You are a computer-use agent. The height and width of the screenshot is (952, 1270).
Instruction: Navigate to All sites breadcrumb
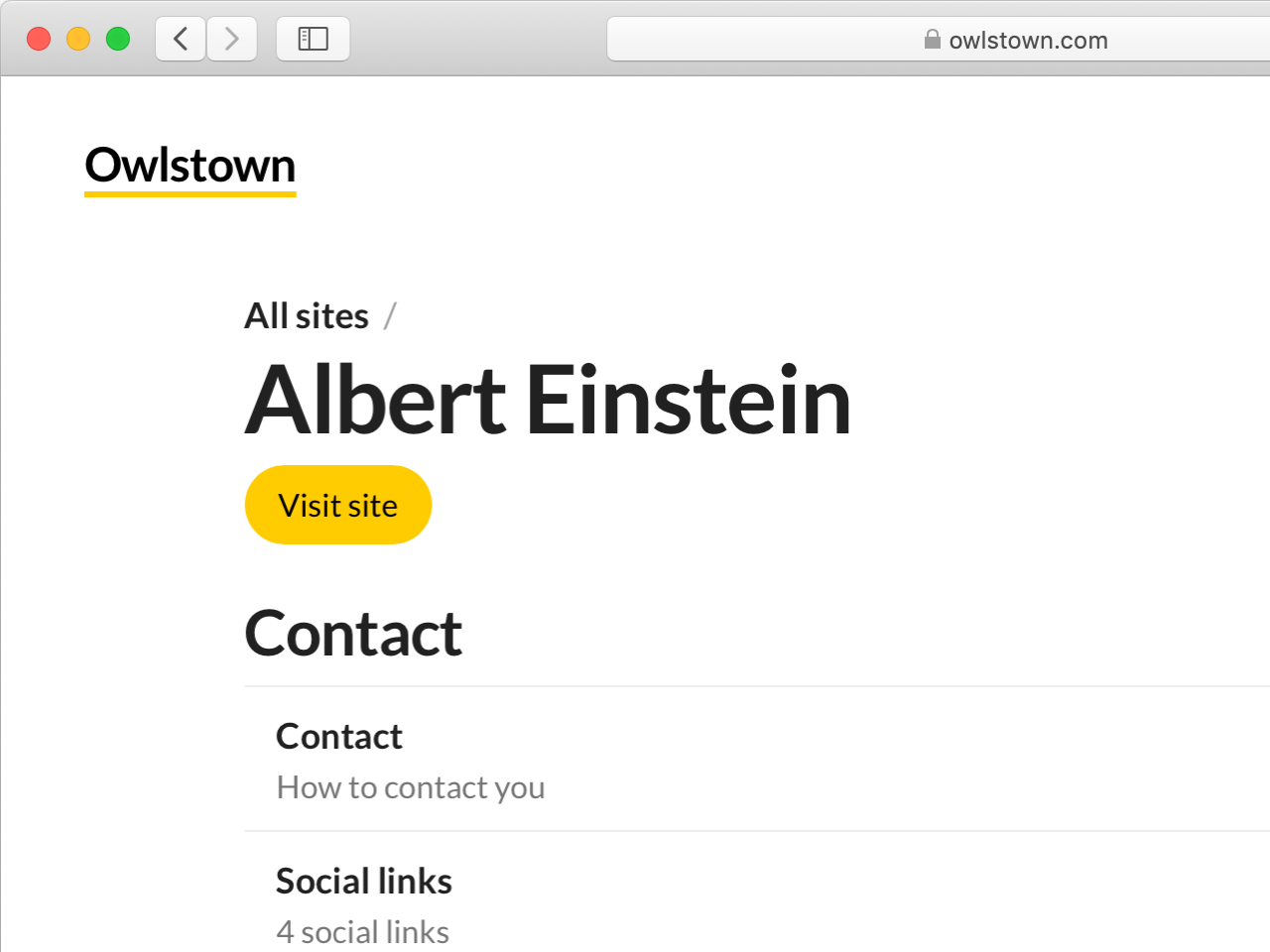pos(307,316)
